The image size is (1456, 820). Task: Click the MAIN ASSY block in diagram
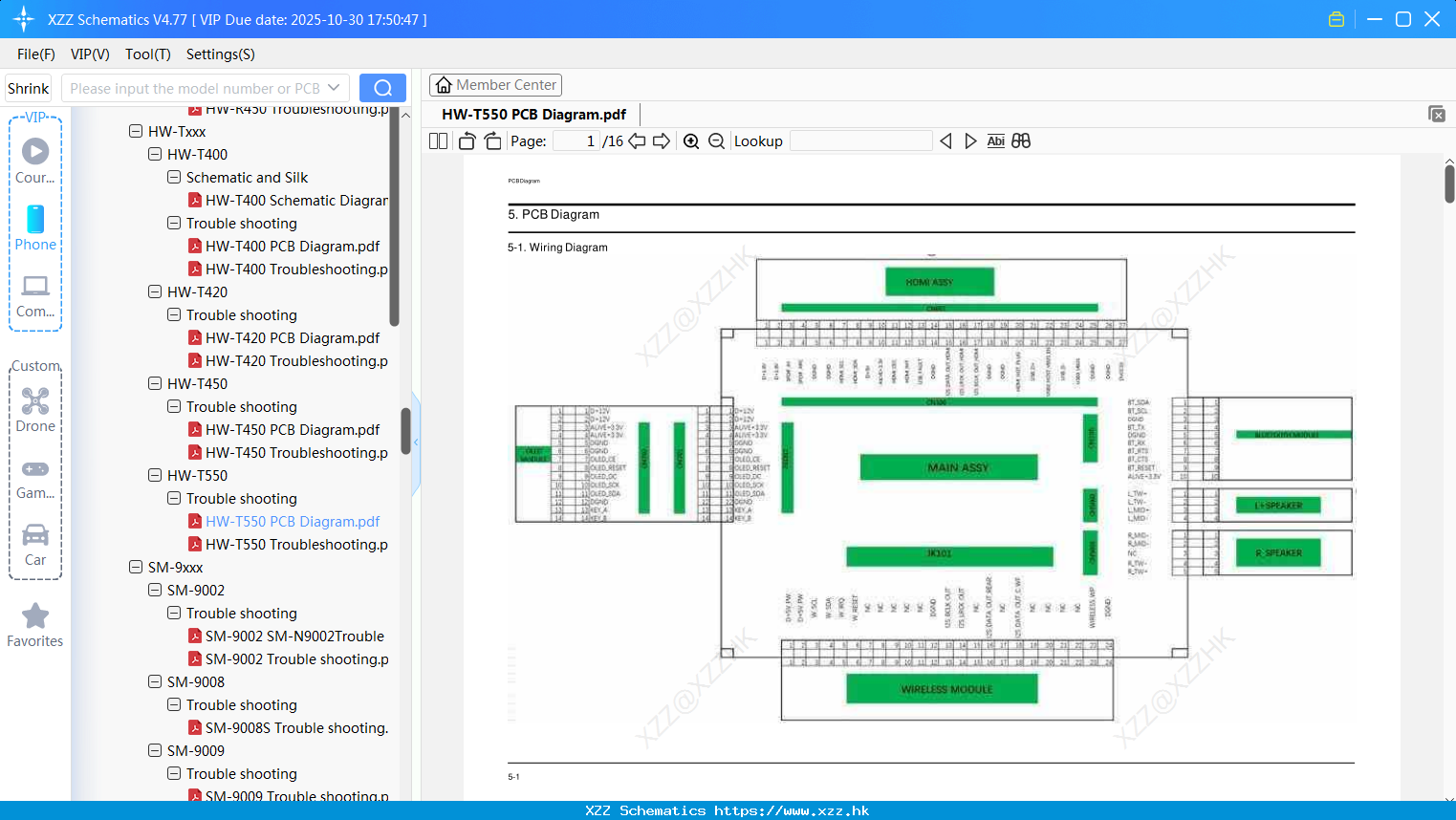point(948,467)
